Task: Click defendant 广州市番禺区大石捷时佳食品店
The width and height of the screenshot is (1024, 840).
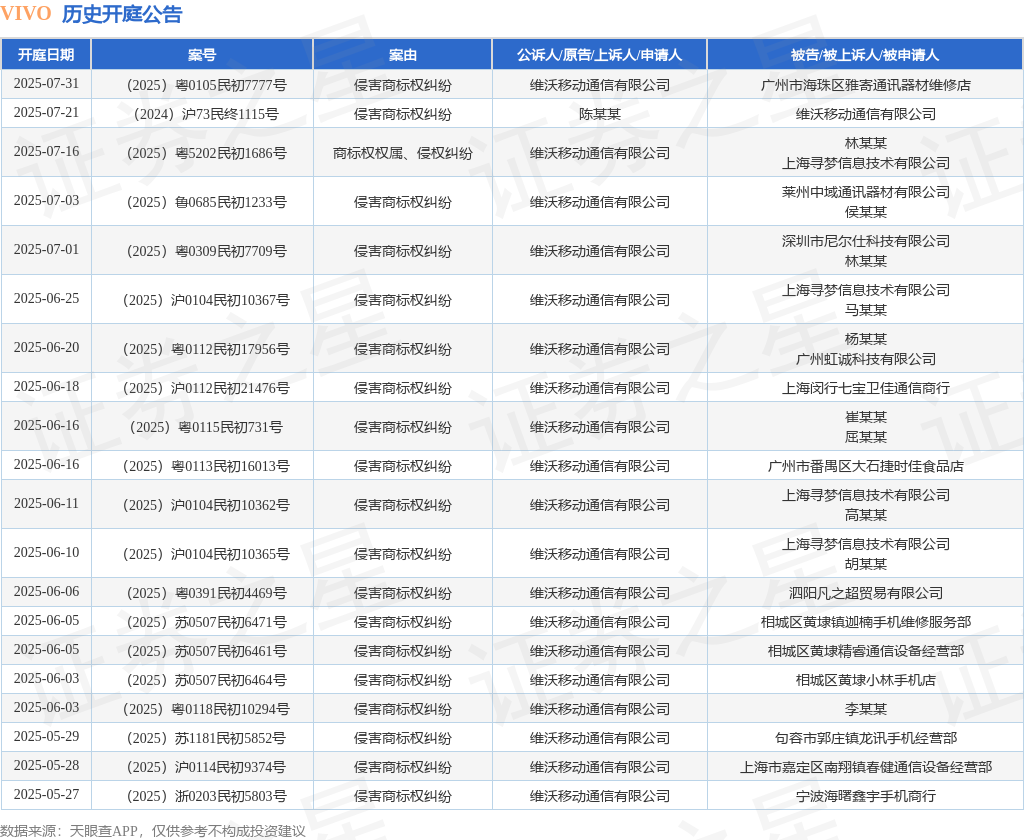Action: [865, 466]
